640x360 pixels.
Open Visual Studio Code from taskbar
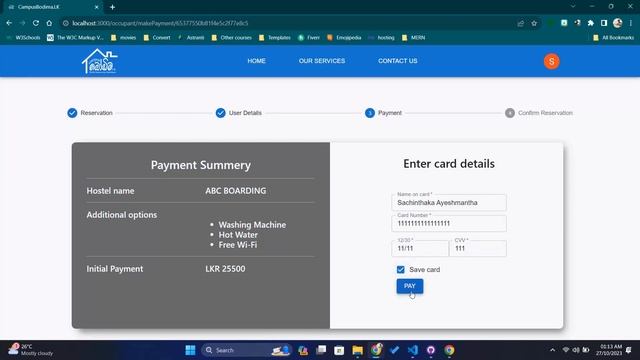pos(413,350)
